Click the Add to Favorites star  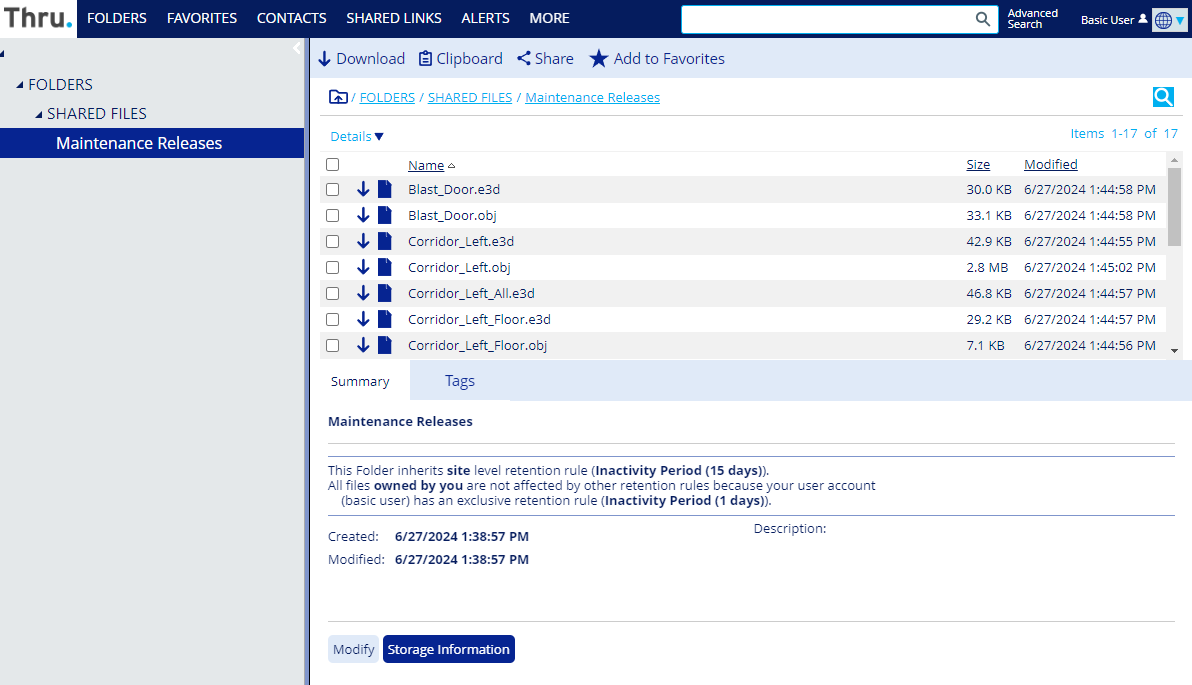coord(598,59)
